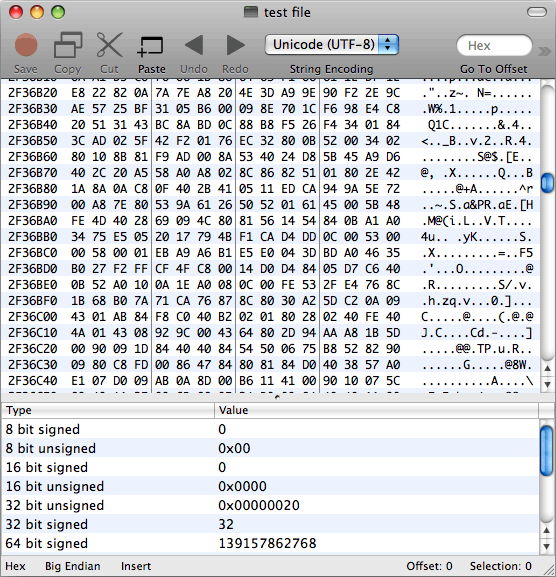Screen dimensions: 556x577
Task: Select the 8 bit unsigned row
Action: pyautogui.click(x=270, y=448)
